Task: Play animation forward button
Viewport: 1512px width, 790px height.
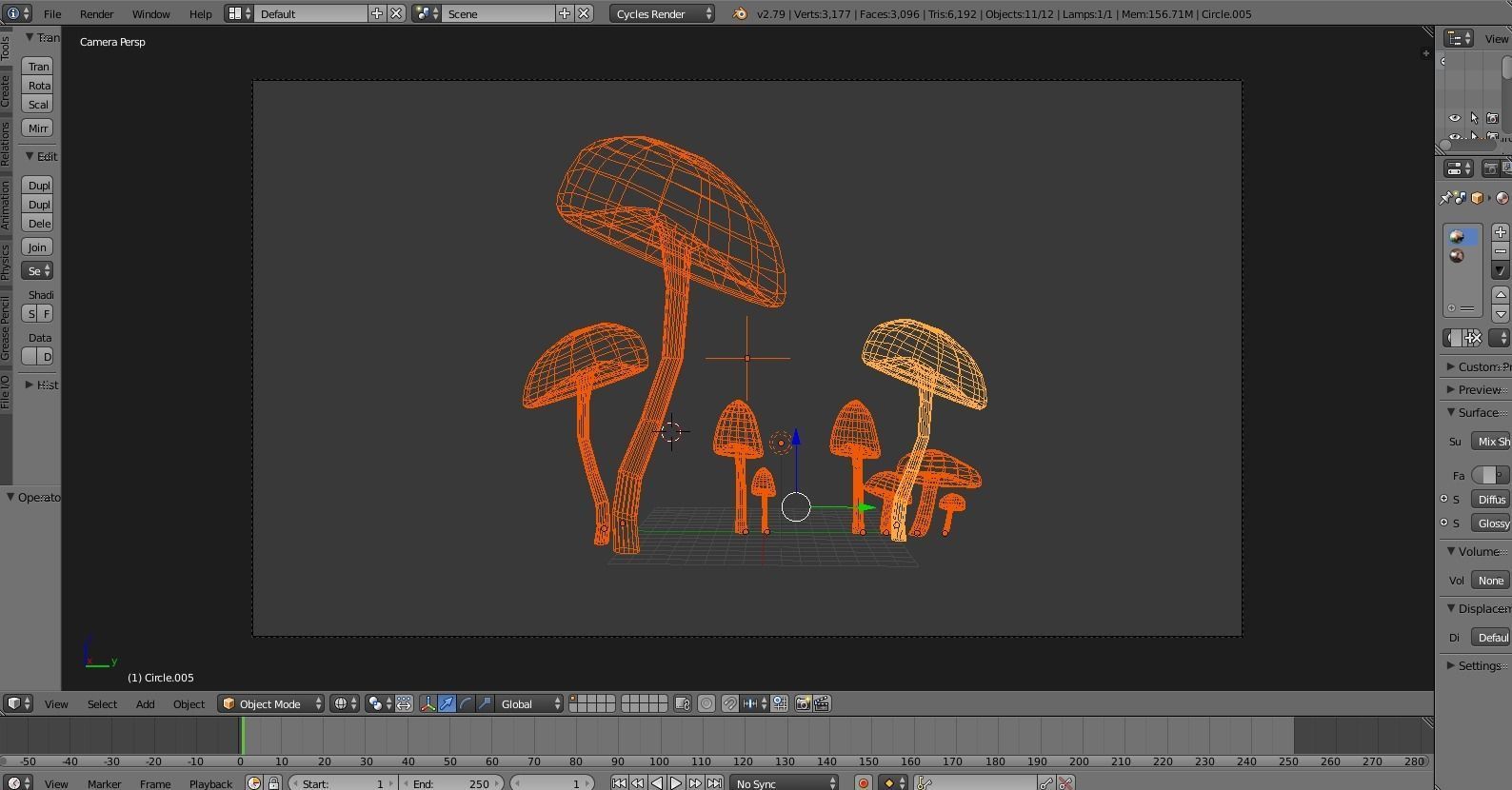Action: coord(676,783)
